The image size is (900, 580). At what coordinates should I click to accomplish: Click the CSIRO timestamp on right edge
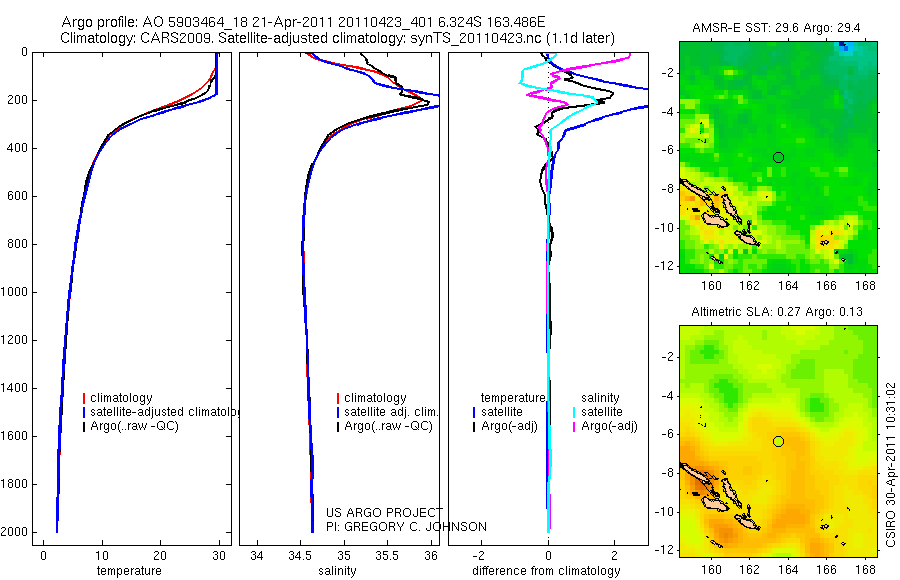click(890, 465)
